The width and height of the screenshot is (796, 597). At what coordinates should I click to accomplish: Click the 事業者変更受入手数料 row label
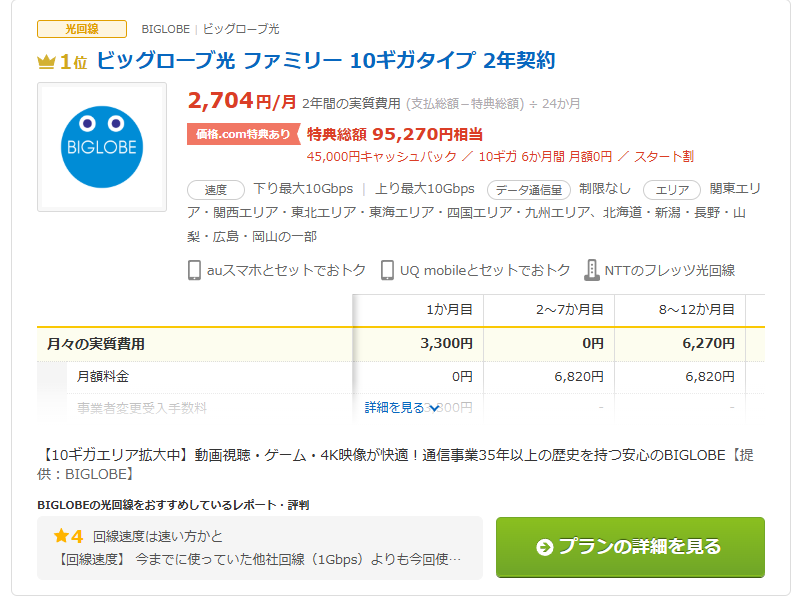pyautogui.click(x=142, y=408)
